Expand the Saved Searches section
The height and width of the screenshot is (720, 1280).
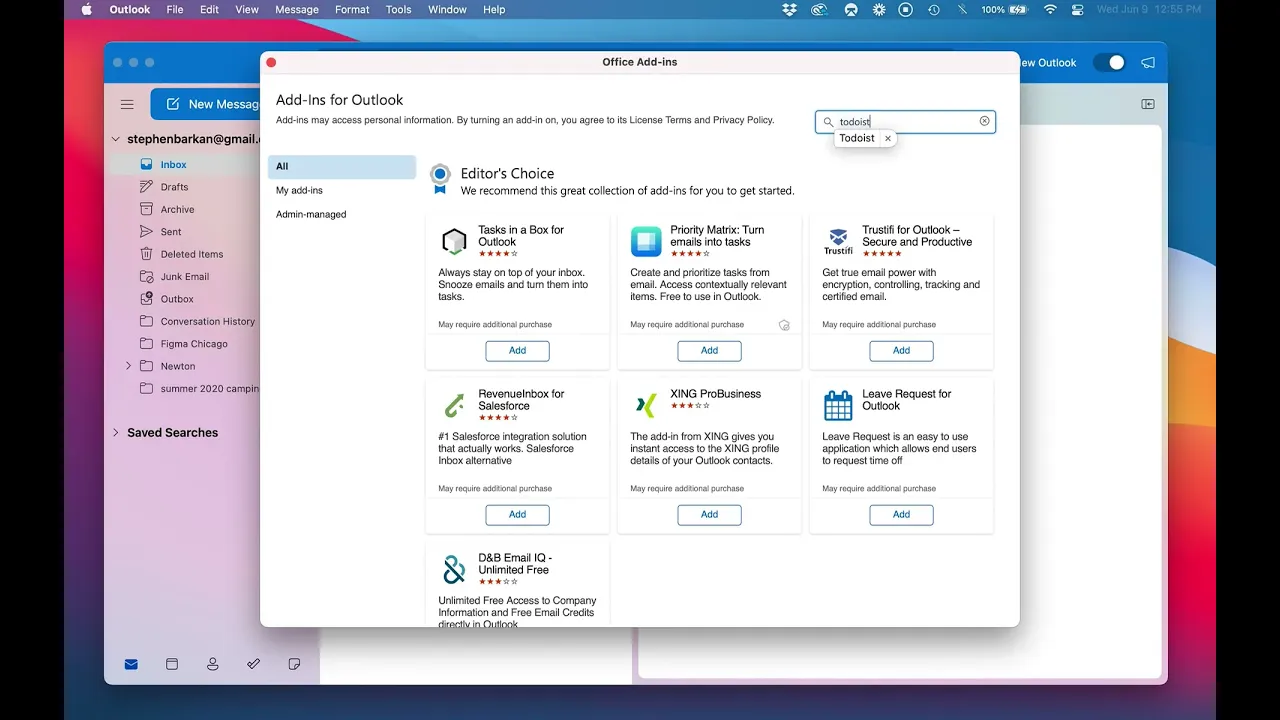point(116,433)
